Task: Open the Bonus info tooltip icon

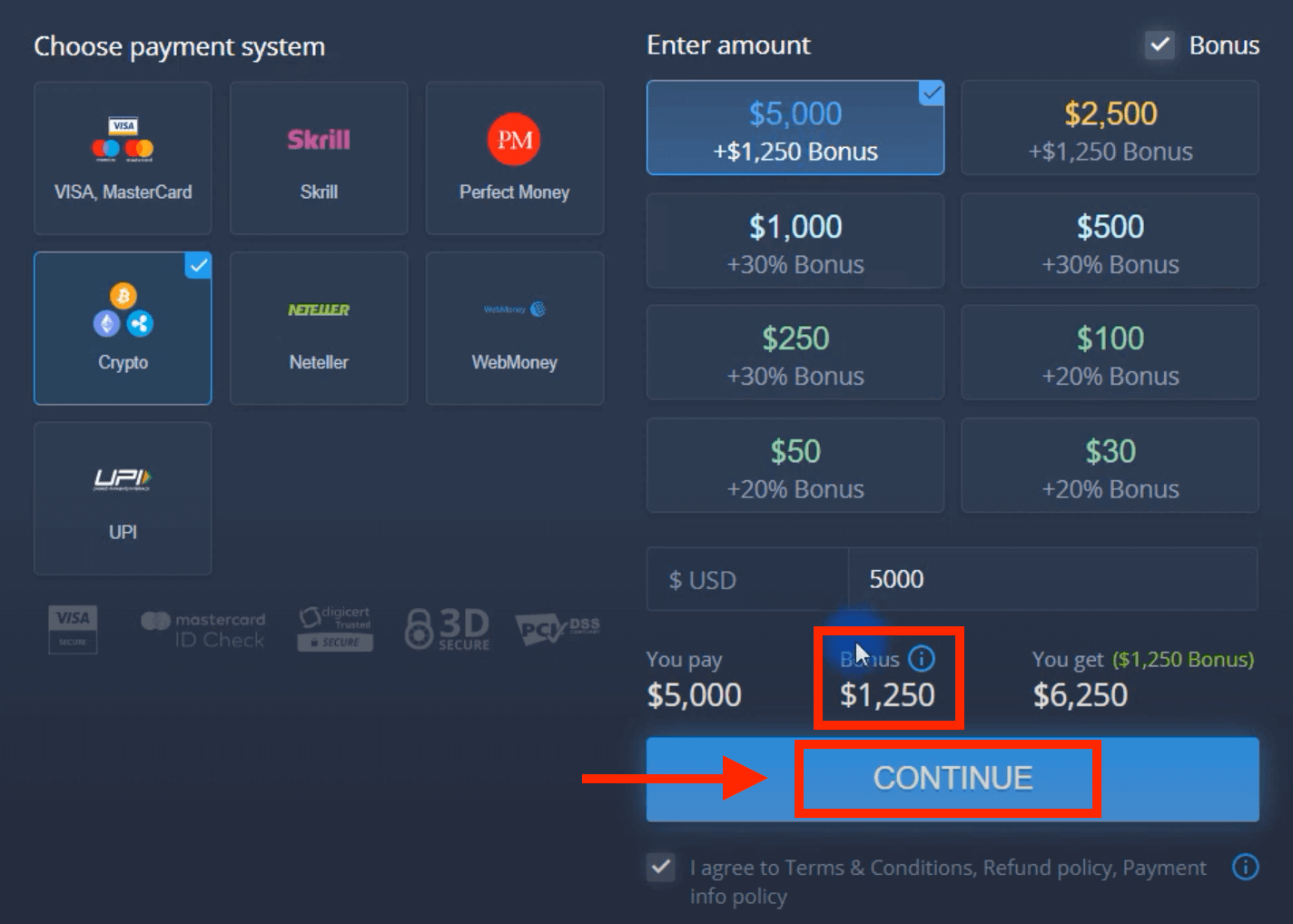Action: point(921,660)
